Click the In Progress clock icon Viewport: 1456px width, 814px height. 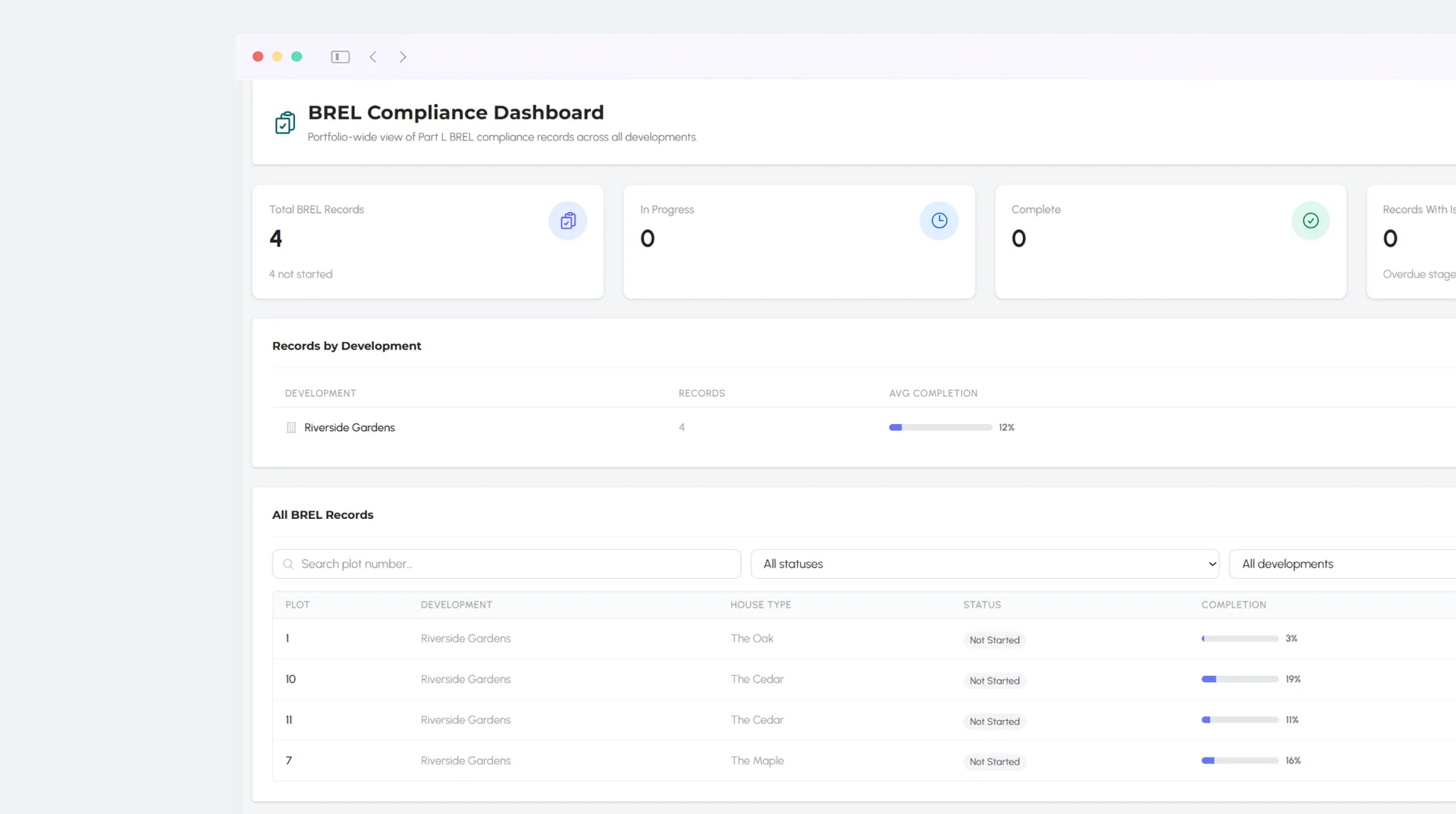(939, 221)
